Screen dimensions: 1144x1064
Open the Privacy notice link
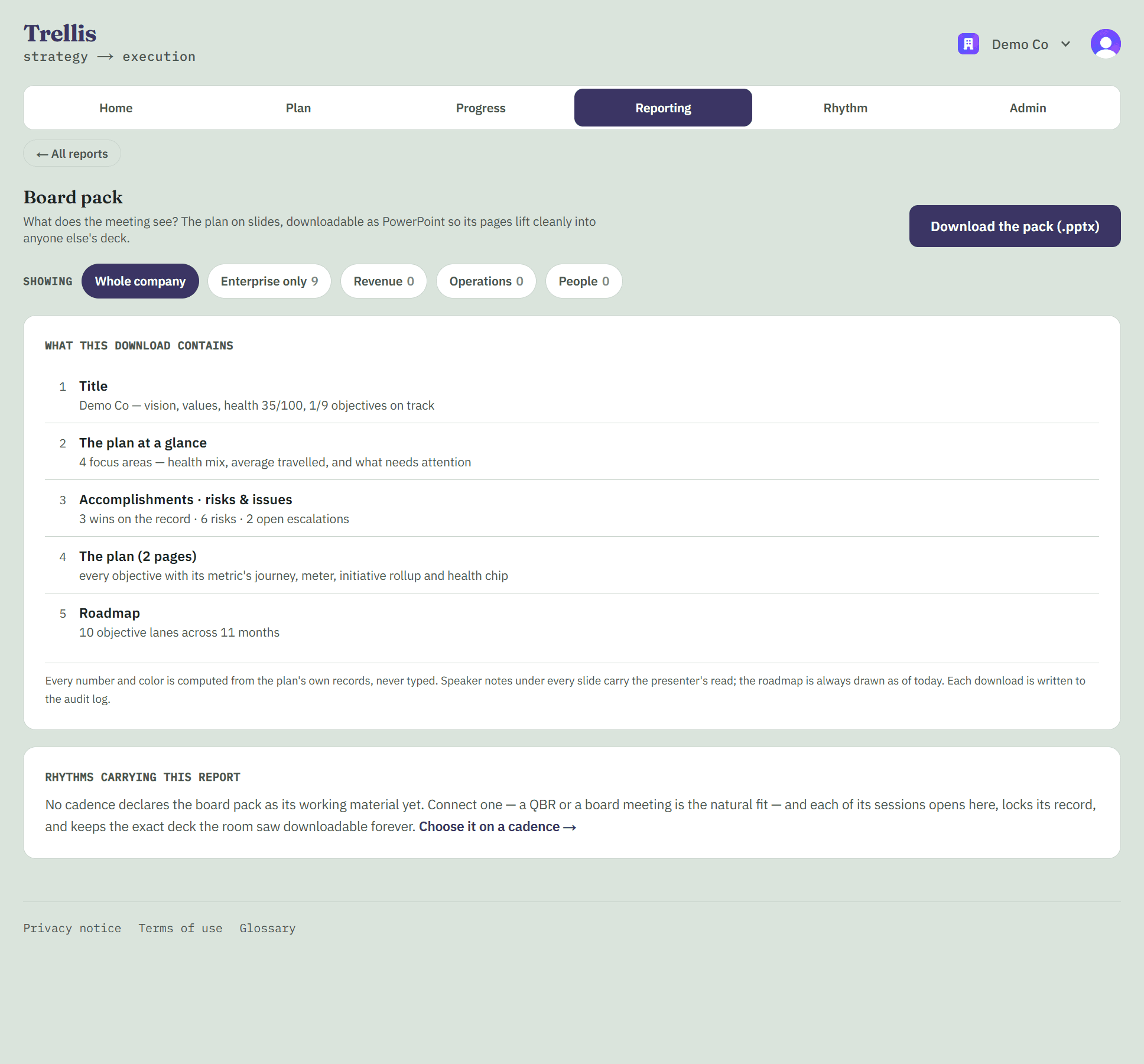click(x=72, y=928)
